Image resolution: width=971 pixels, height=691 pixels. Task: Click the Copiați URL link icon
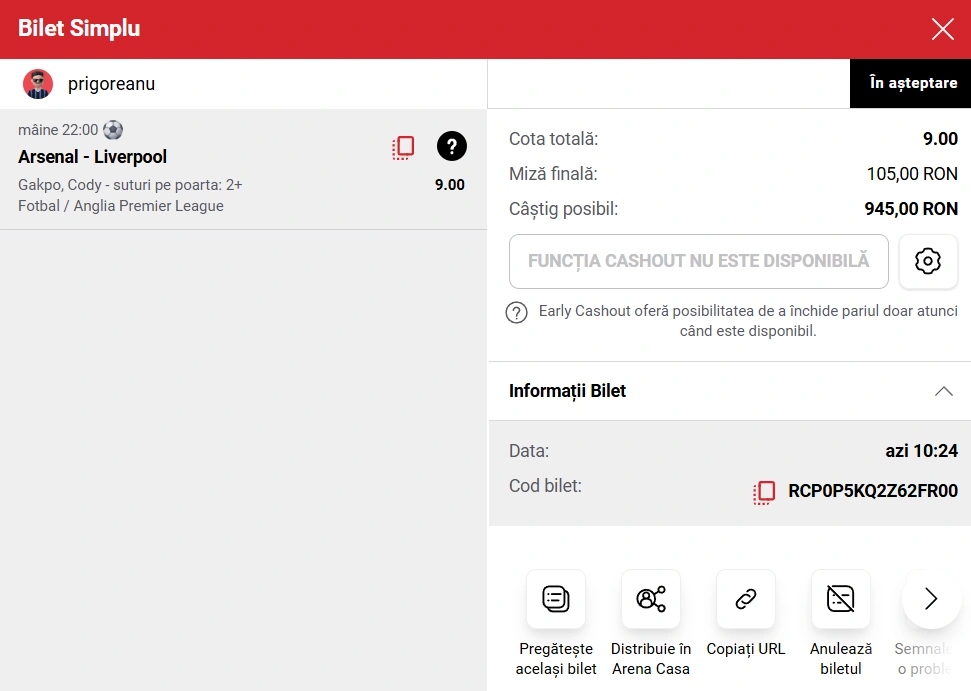point(746,599)
